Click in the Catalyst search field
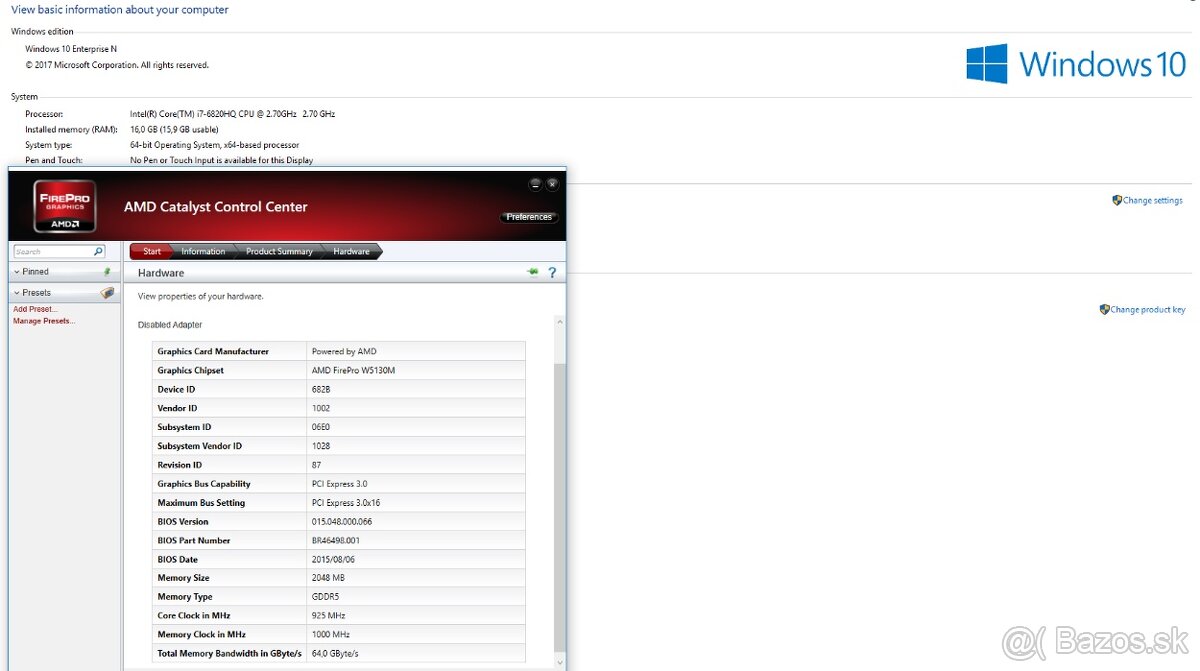The image size is (1200, 671). tap(52, 252)
